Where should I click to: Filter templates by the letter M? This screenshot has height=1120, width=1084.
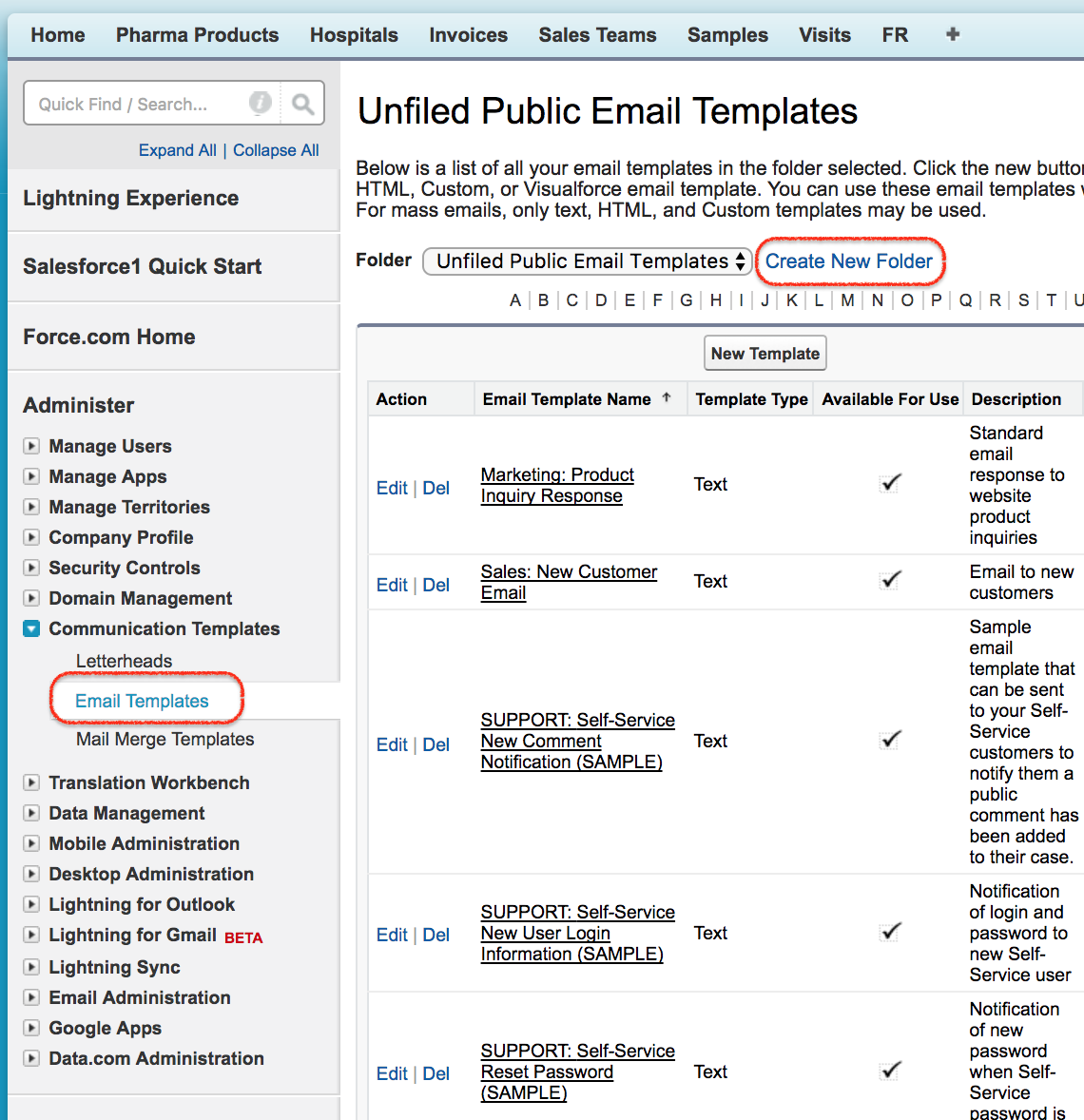tap(847, 300)
